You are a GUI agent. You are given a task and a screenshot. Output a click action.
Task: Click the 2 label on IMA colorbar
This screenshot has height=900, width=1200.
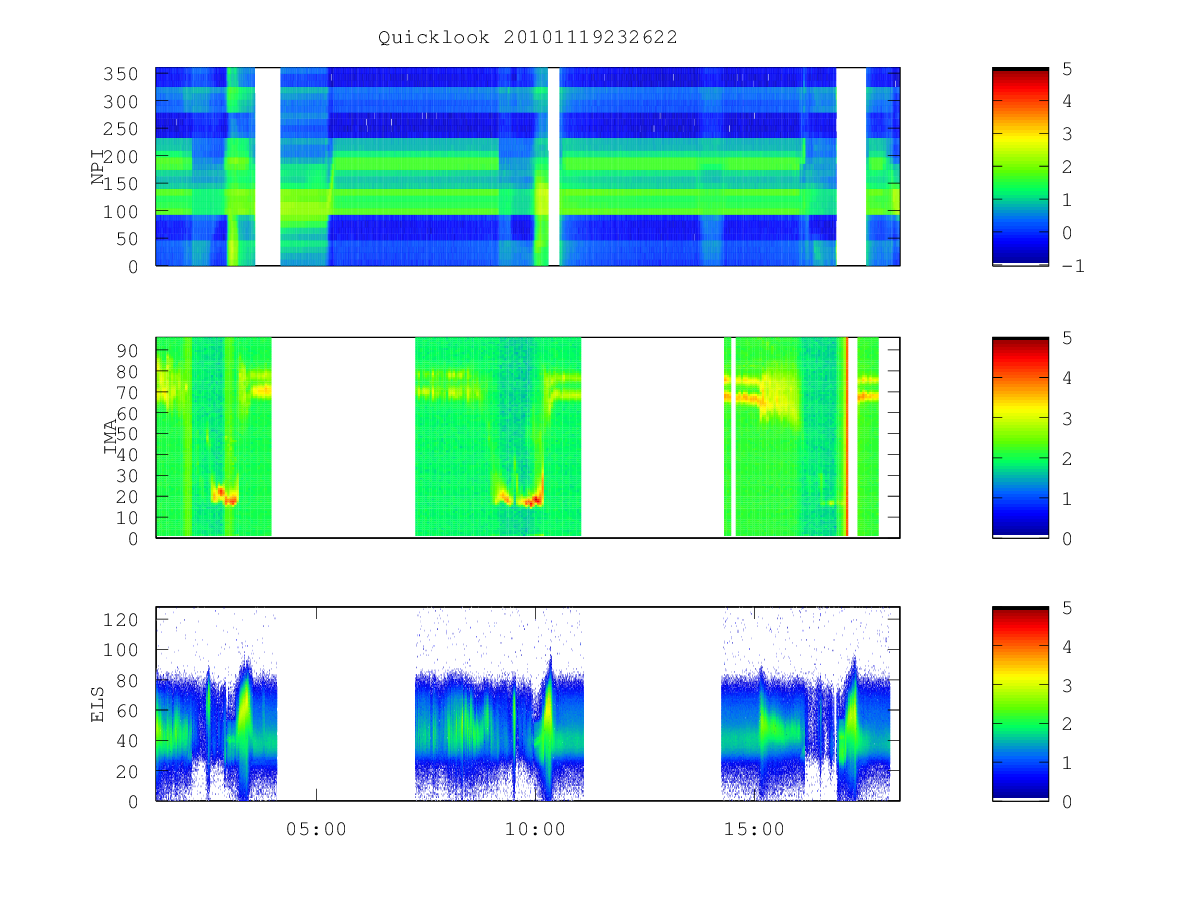(x=1067, y=458)
